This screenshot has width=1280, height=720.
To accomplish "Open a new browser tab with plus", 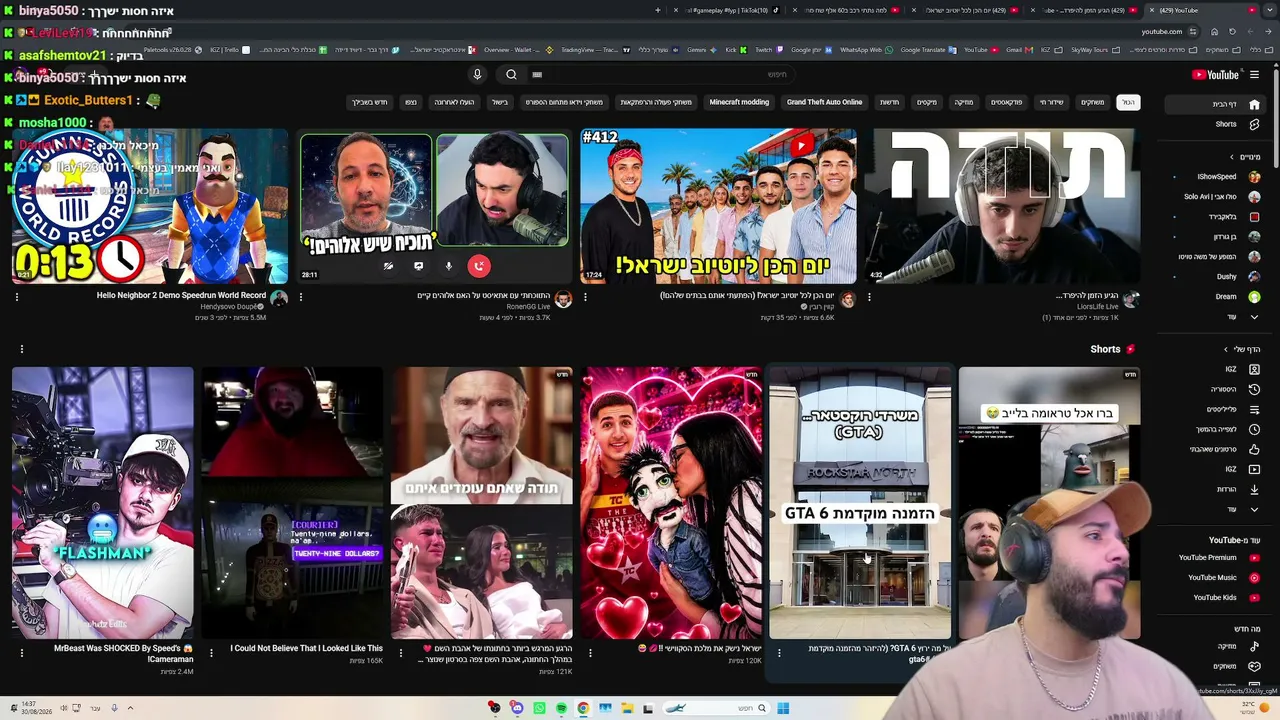I will click(x=658, y=10).
